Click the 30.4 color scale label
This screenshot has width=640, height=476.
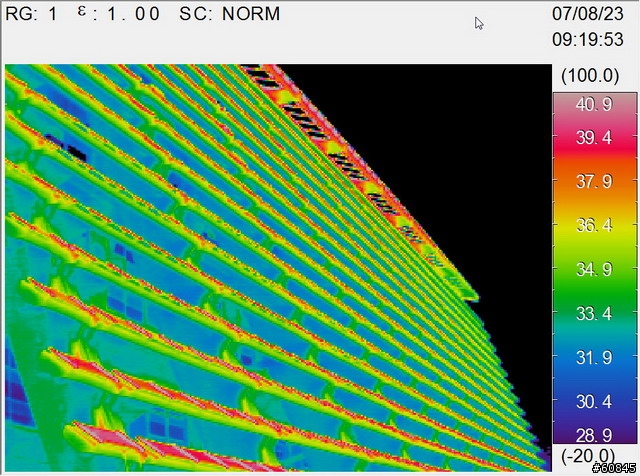tap(594, 402)
